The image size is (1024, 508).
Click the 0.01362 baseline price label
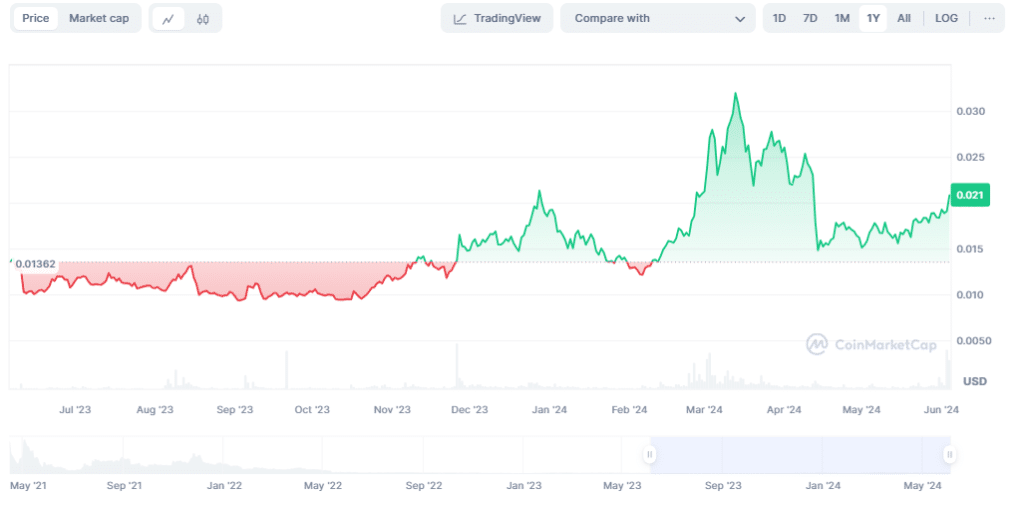coord(35,264)
